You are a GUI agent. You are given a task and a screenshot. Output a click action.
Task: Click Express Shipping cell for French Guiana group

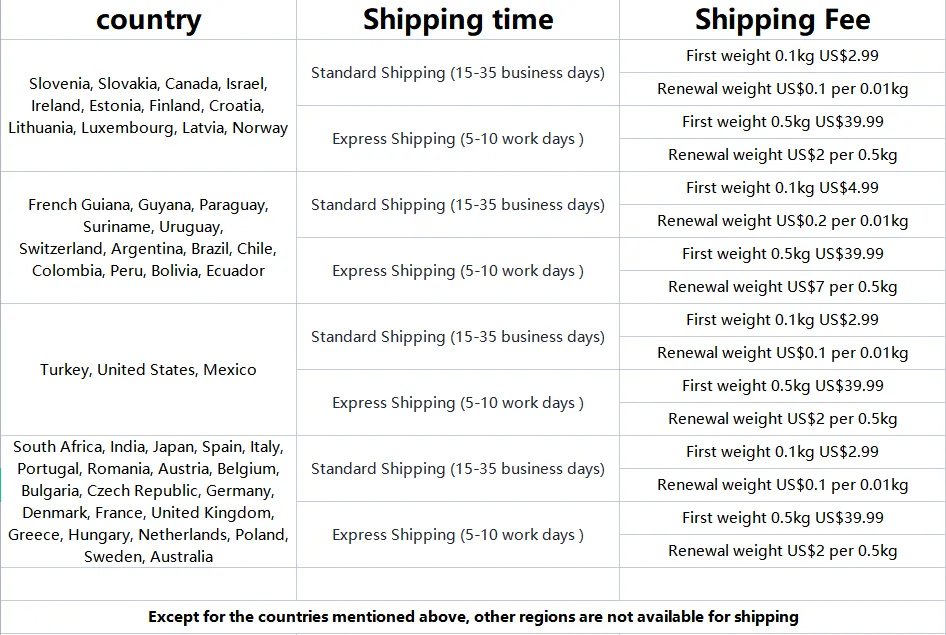pos(458,271)
